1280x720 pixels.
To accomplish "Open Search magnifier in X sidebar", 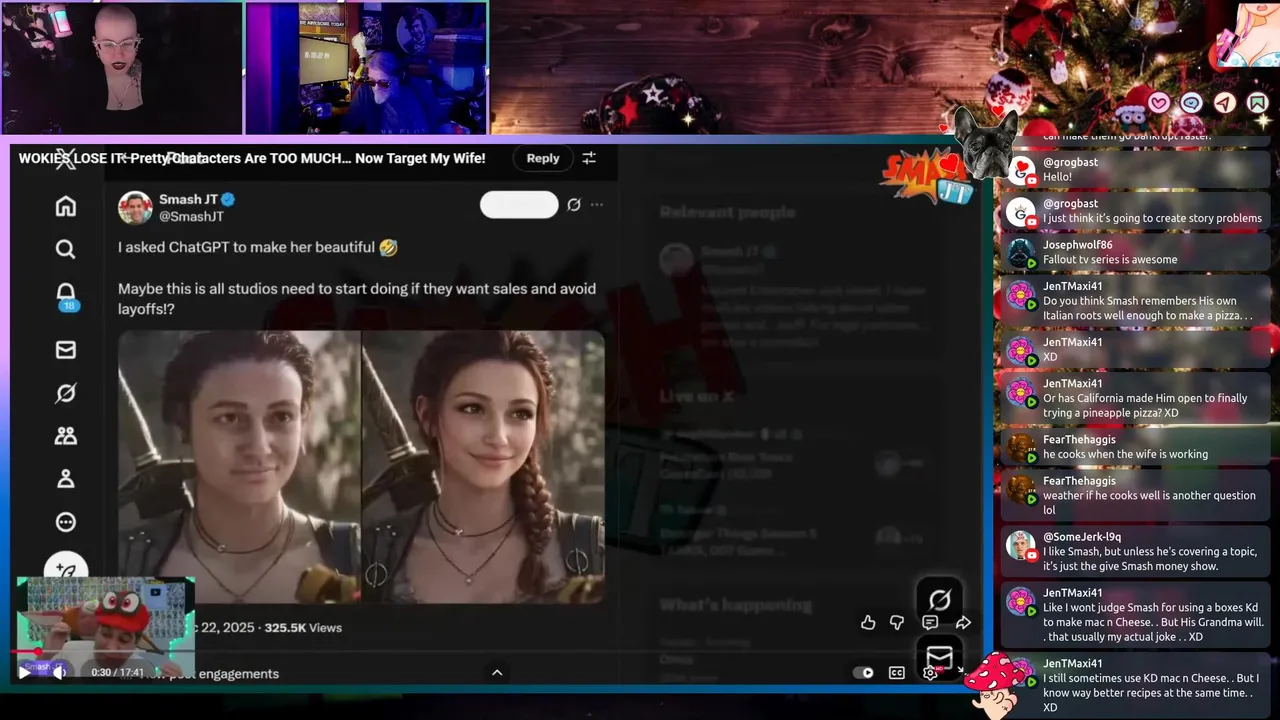I will pos(65,249).
